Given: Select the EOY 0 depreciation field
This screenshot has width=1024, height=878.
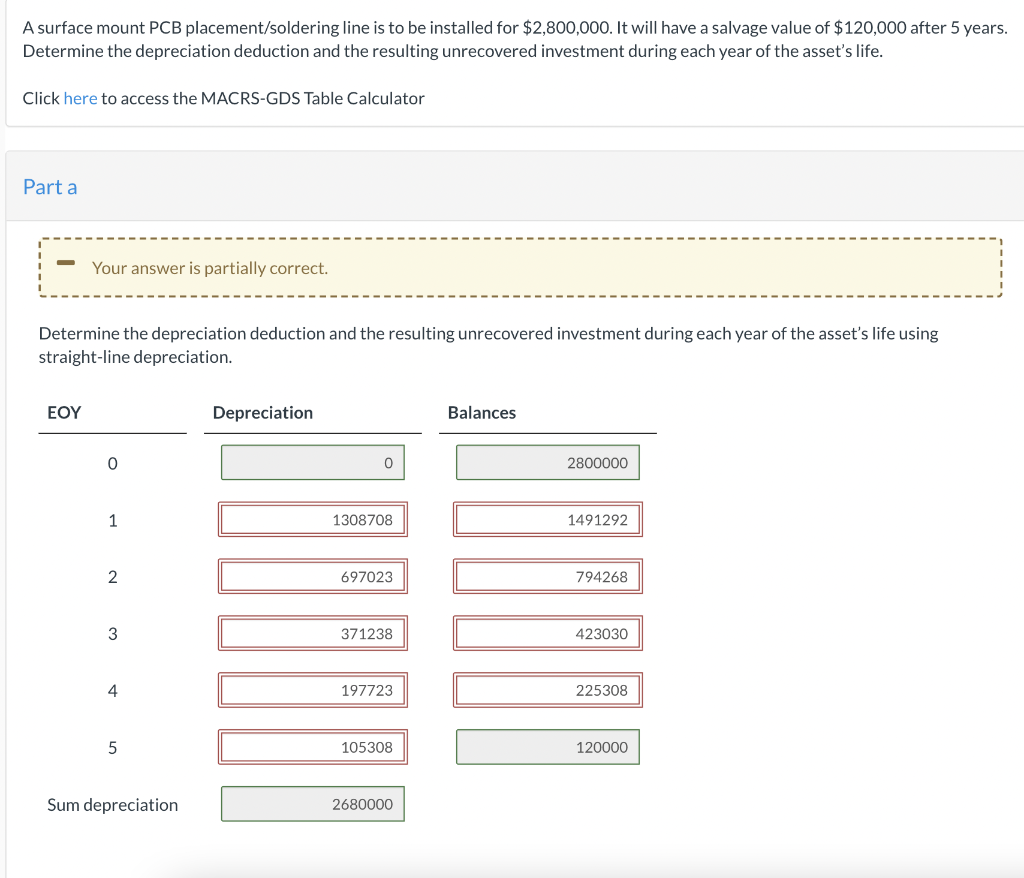Looking at the screenshot, I should pyautogui.click(x=313, y=463).
